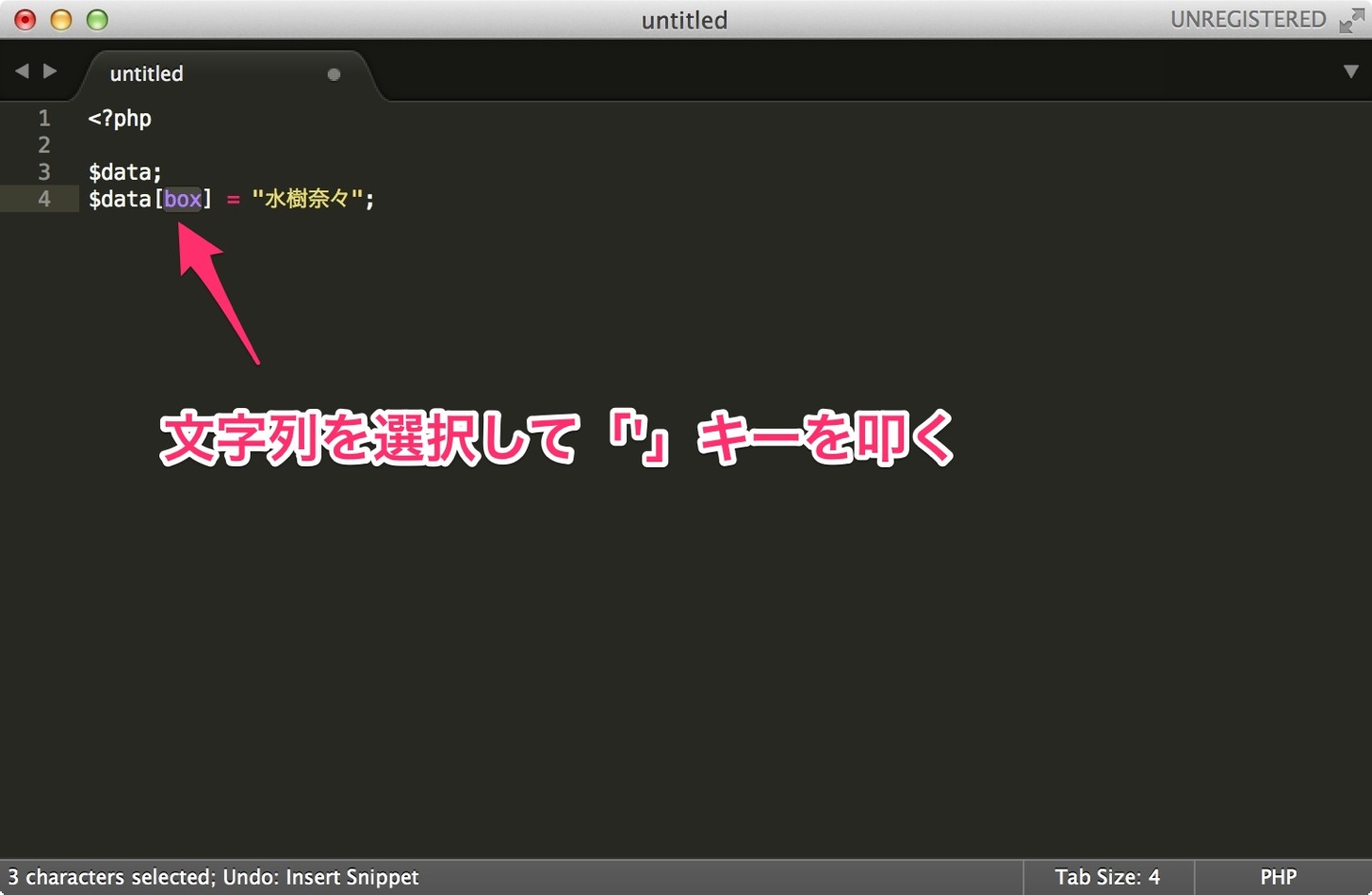Open the tab list dropdown triangle

click(x=1350, y=72)
